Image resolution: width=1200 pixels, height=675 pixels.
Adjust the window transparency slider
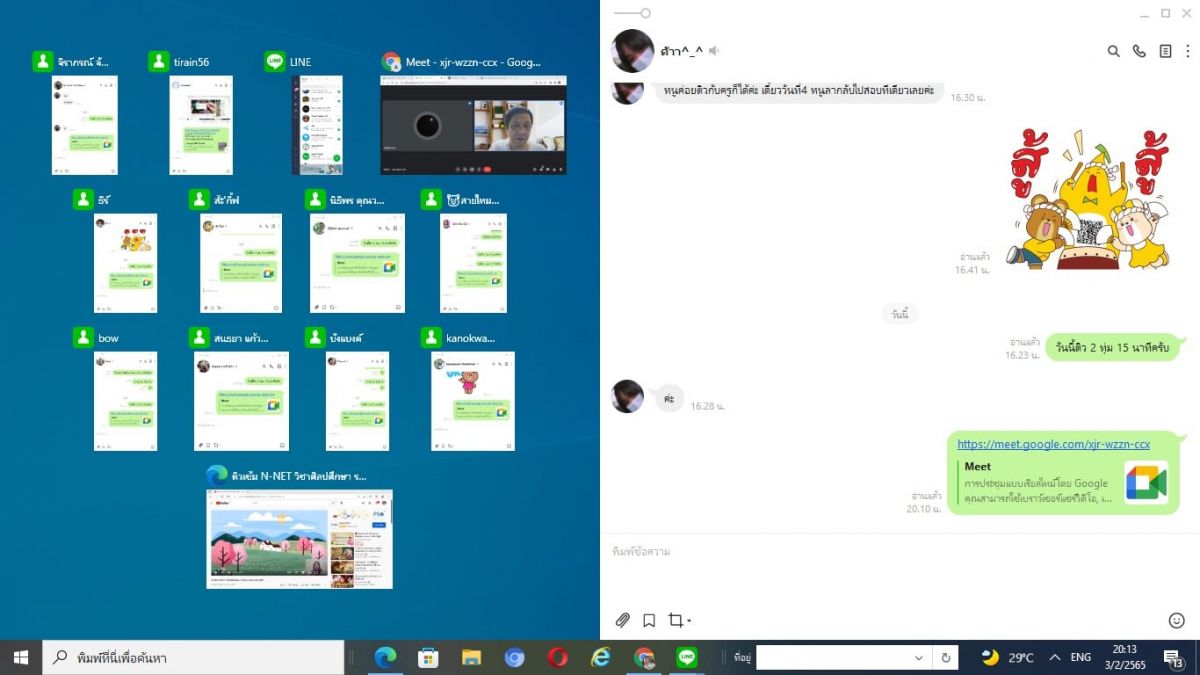tap(645, 13)
